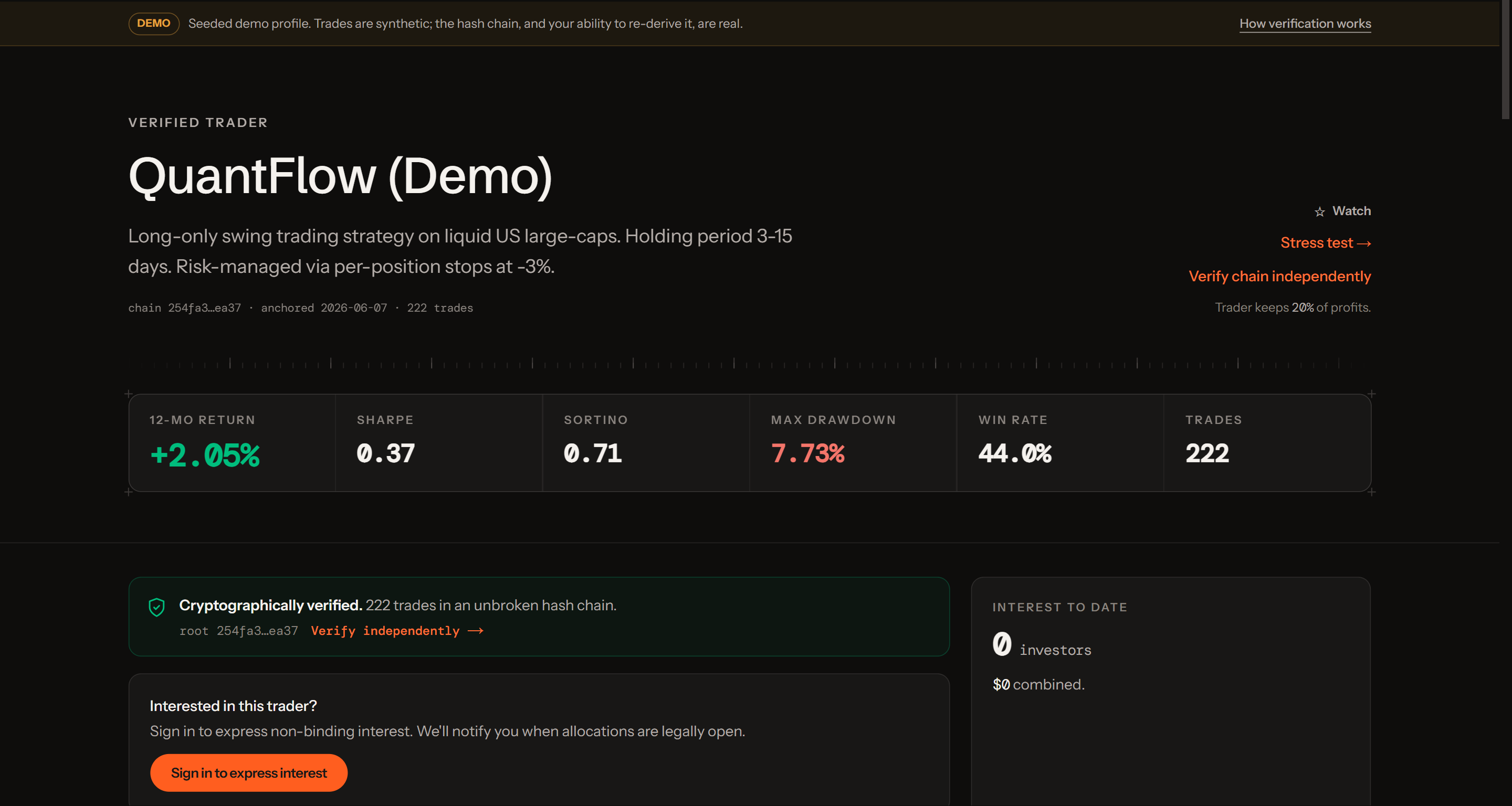This screenshot has height=806, width=1512.
Task: Click the anchored 2026-06-07 text
Action: [324, 308]
